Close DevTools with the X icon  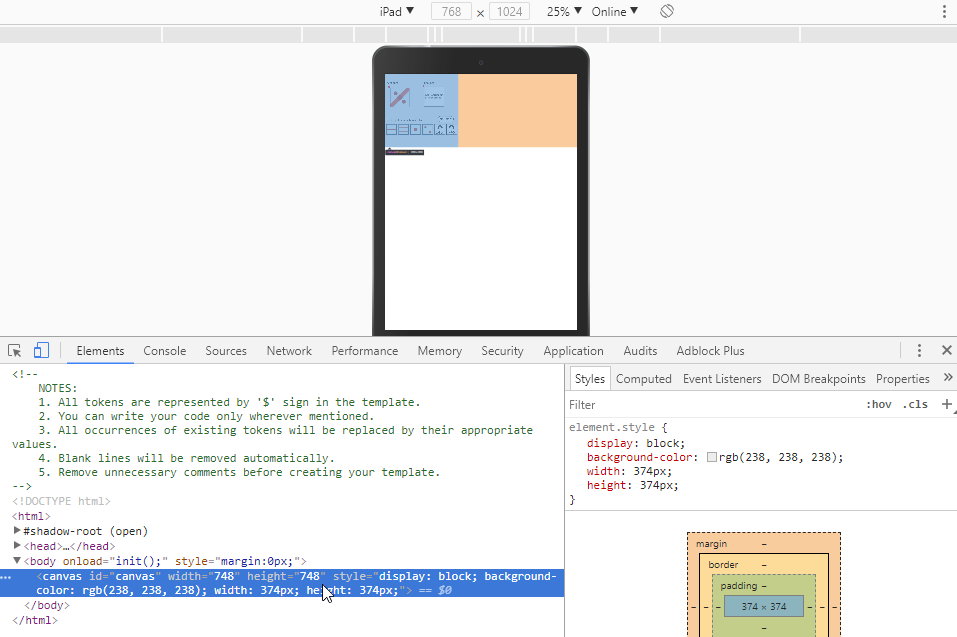(947, 351)
